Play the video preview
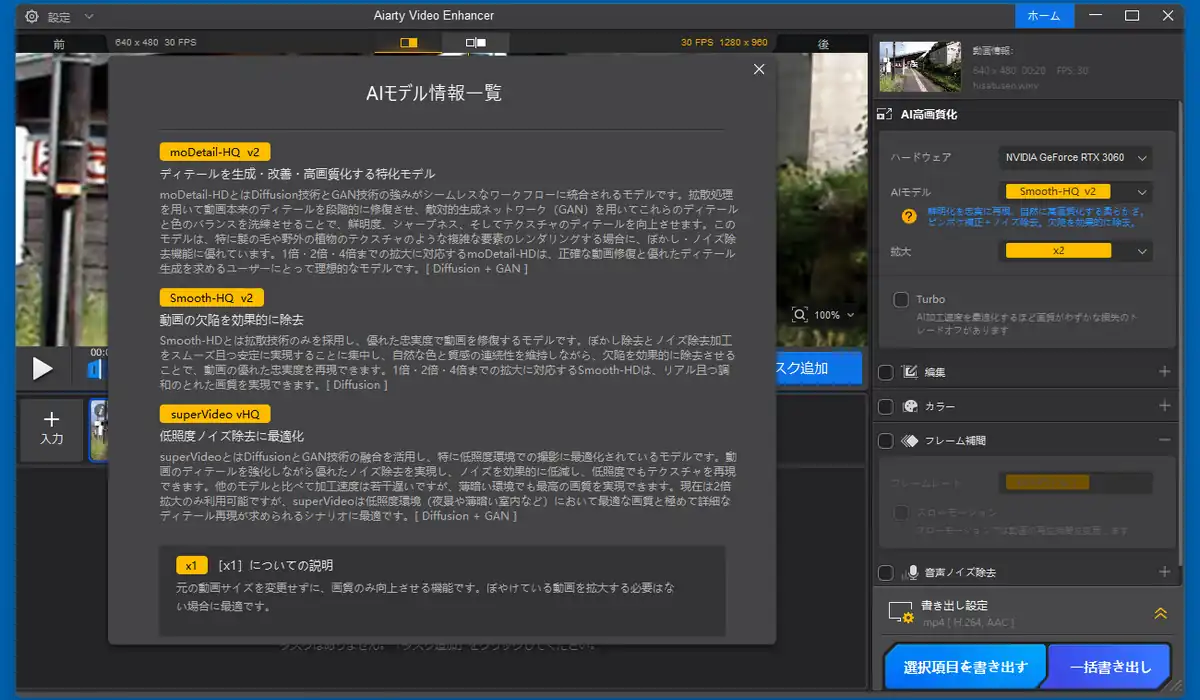1200x700 pixels. [42, 368]
